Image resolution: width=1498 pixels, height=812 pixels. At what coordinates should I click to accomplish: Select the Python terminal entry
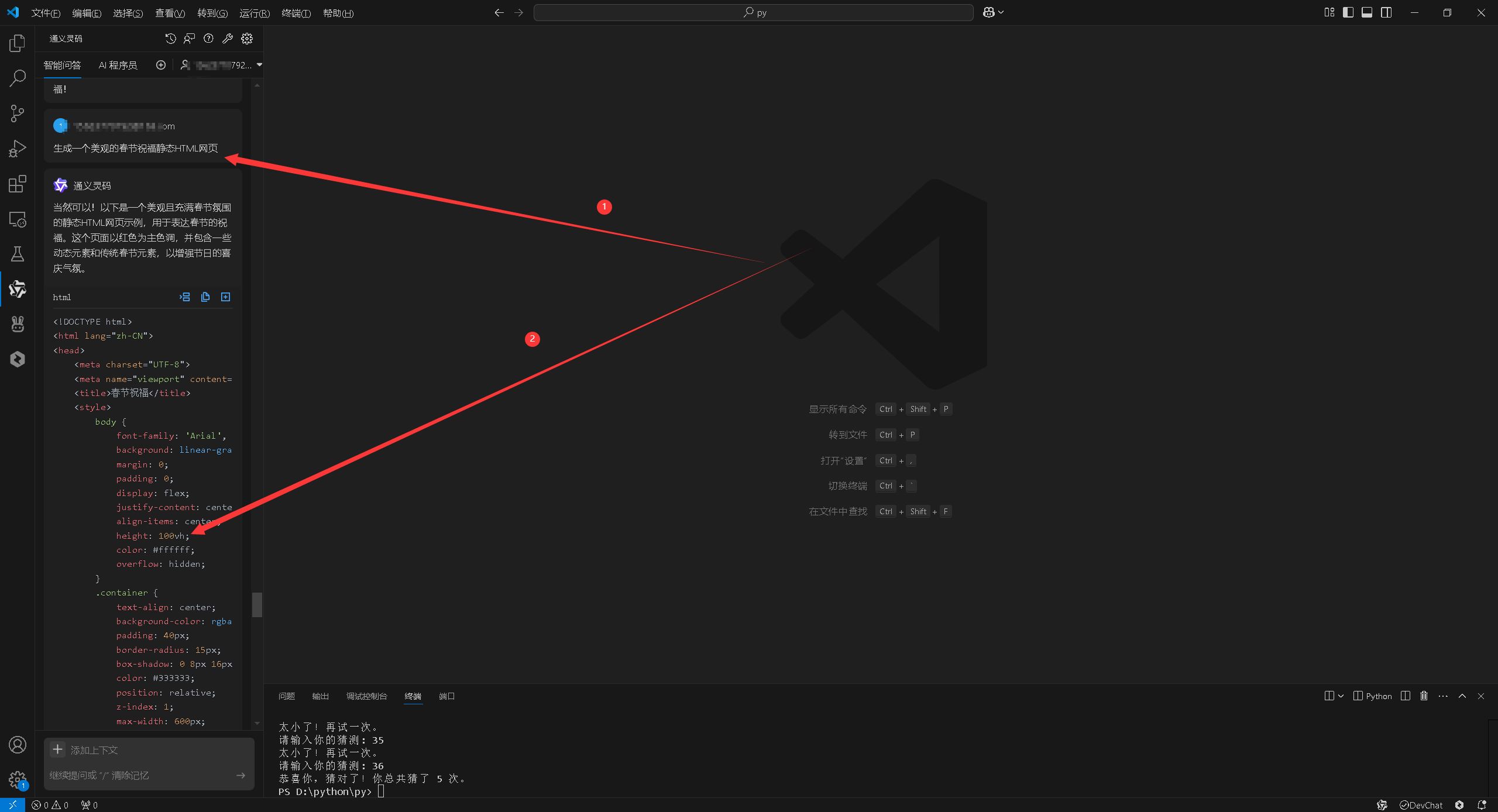point(1373,696)
